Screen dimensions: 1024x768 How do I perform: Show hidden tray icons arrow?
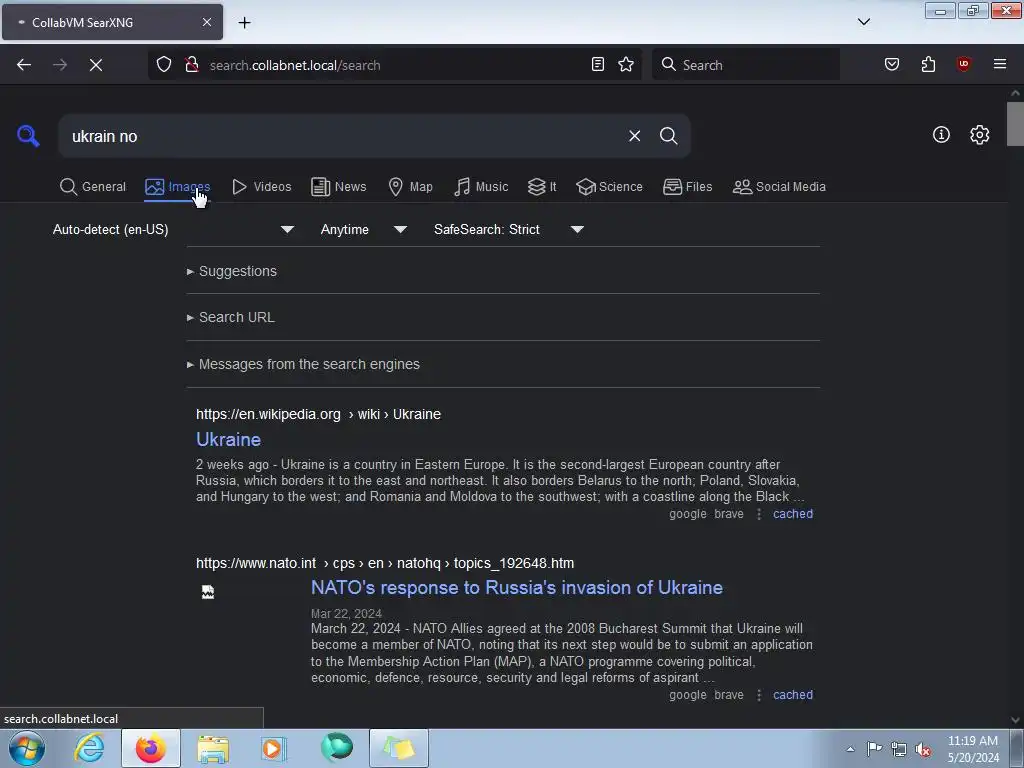tap(850, 749)
